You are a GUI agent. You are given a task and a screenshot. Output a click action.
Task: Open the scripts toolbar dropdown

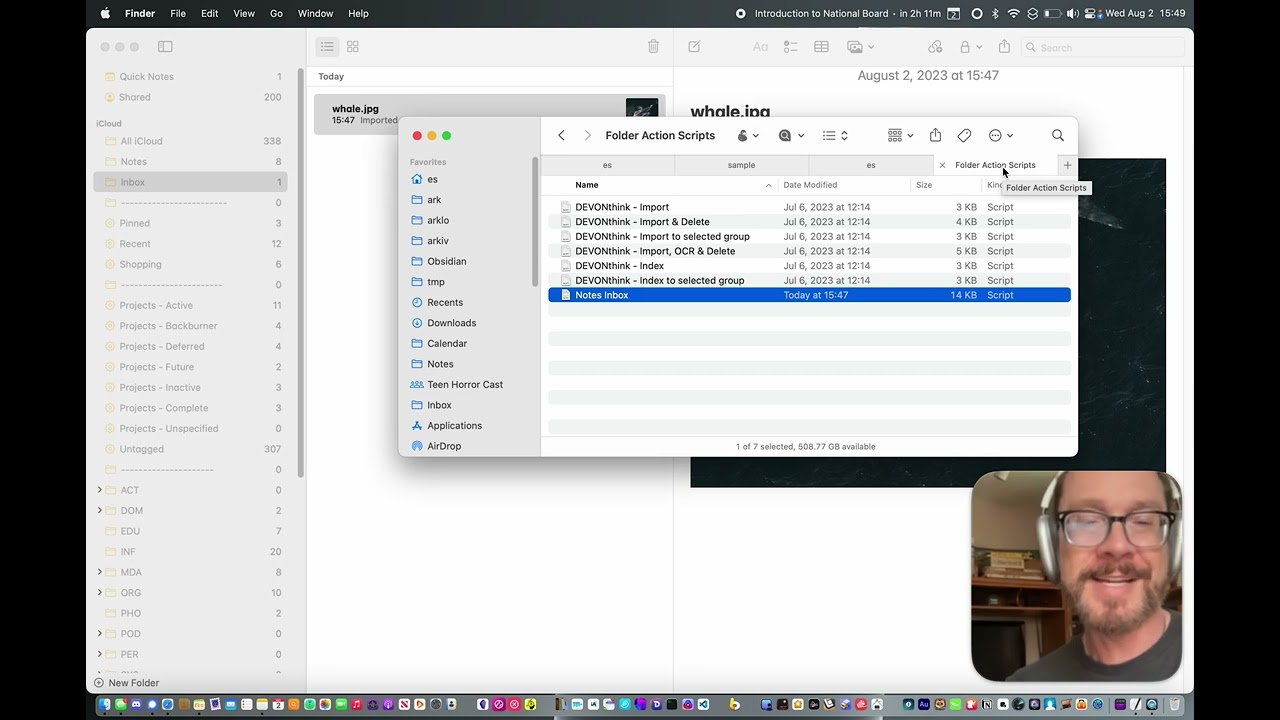748,135
